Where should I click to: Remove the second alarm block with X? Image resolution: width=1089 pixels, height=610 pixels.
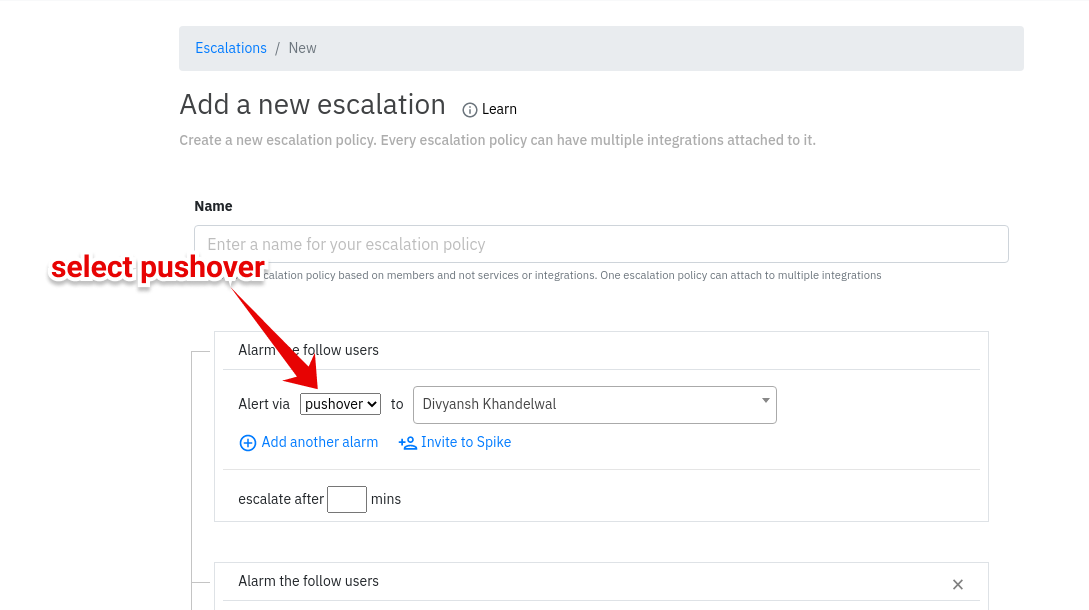tap(957, 584)
